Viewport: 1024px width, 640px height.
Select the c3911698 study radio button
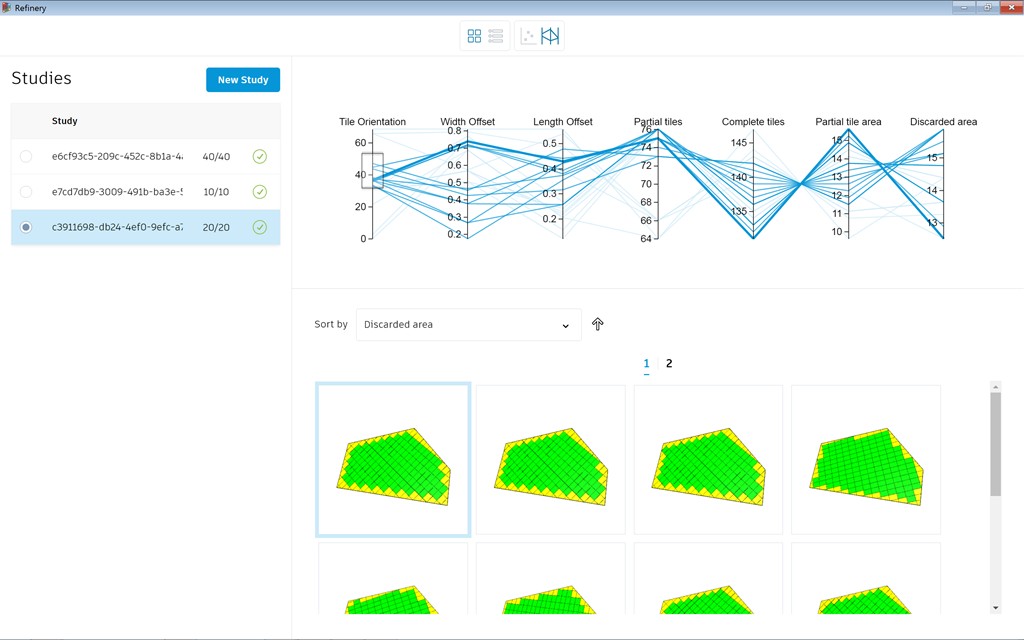click(x=26, y=227)
